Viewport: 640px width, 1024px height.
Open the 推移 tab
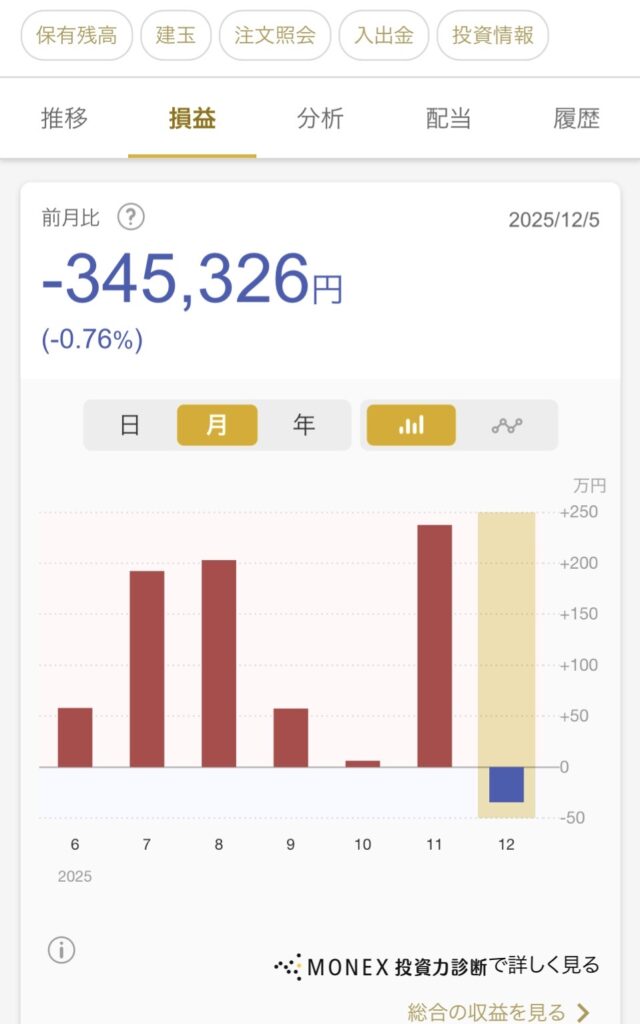point(64,119)
